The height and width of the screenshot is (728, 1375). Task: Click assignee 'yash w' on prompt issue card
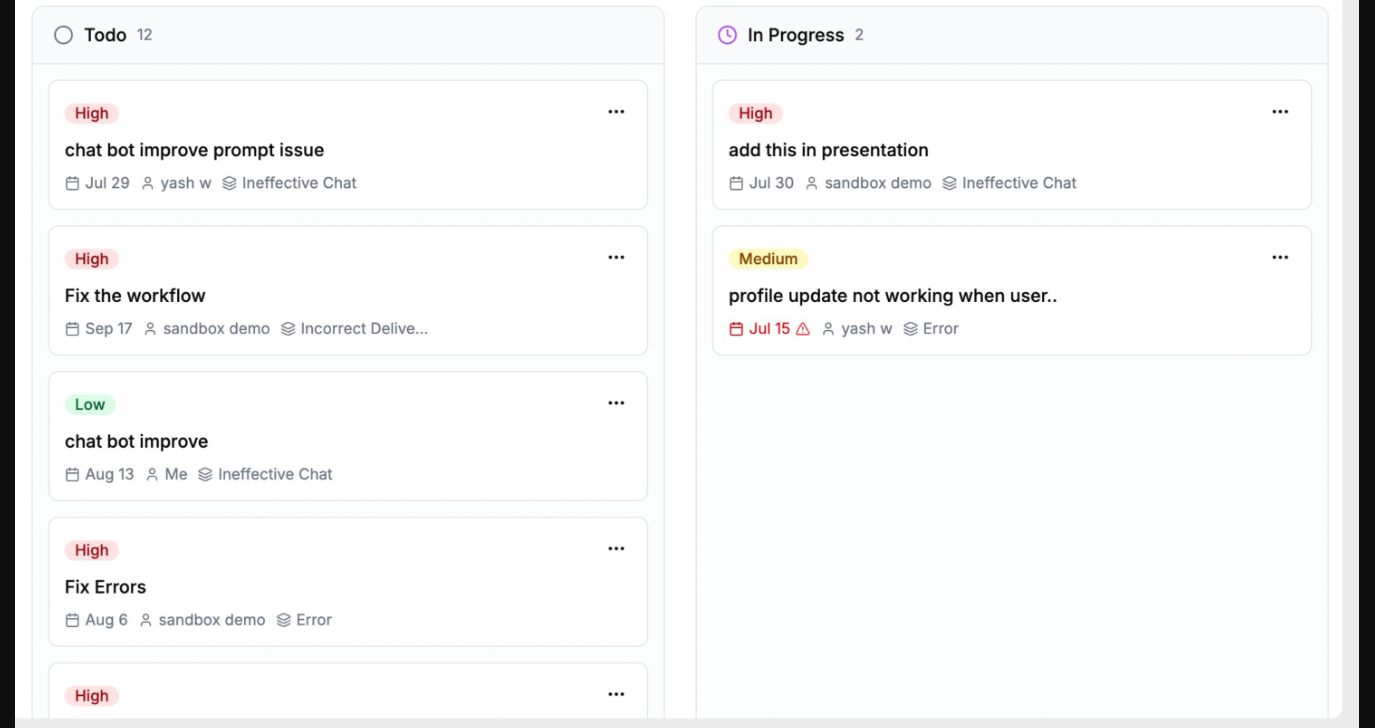186,183
